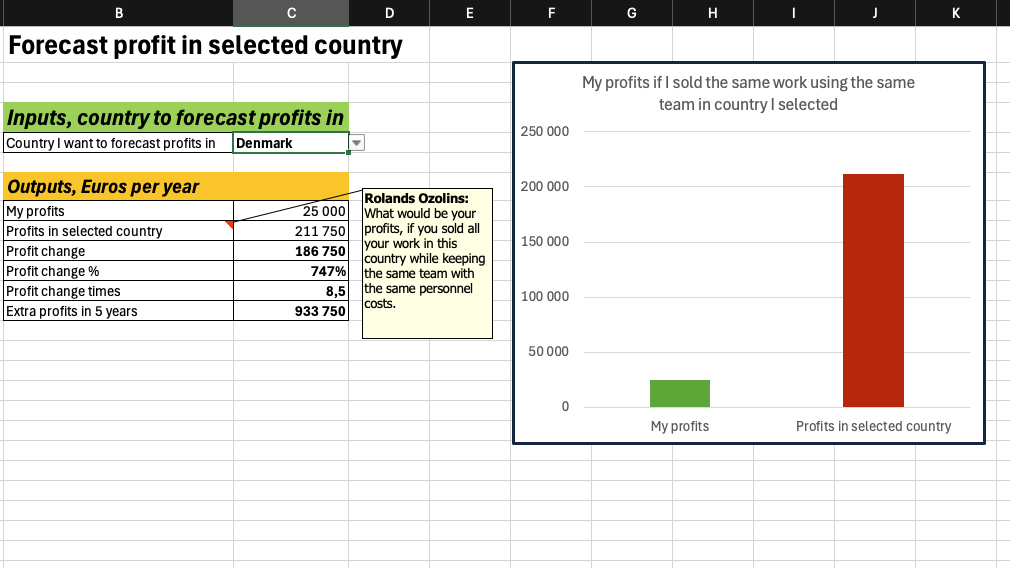Select column K header
The width and height of the screenshot is (1010, 568).
[x=955, y=13]
